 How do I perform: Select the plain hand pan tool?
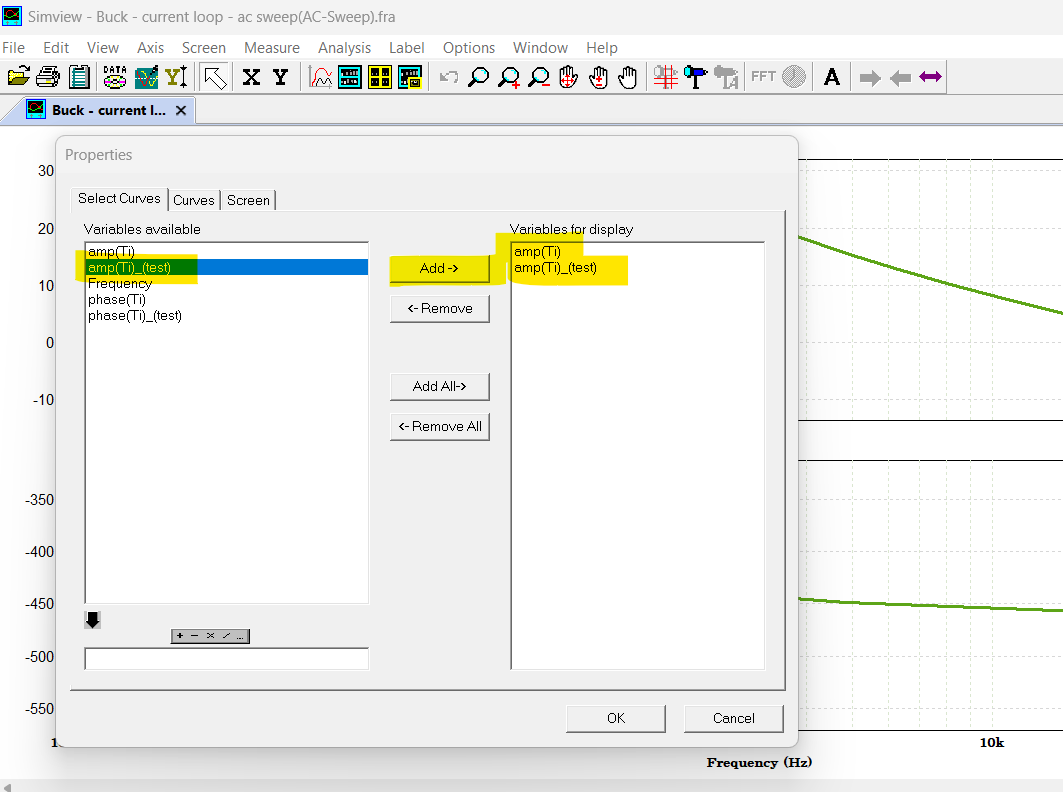(628, 77)
